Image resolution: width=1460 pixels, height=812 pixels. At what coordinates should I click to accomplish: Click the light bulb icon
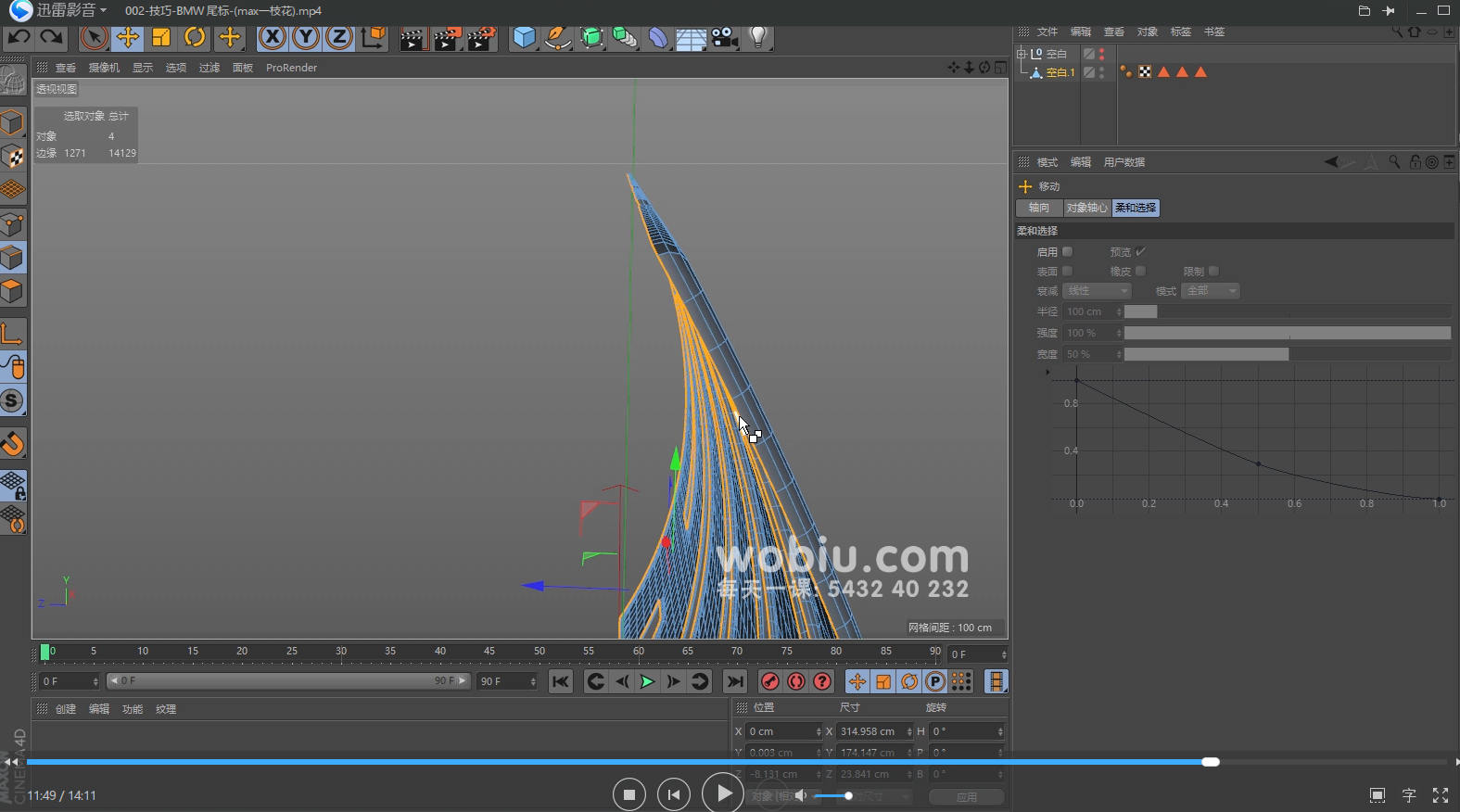pyautogui.click(x=758, y=37)
